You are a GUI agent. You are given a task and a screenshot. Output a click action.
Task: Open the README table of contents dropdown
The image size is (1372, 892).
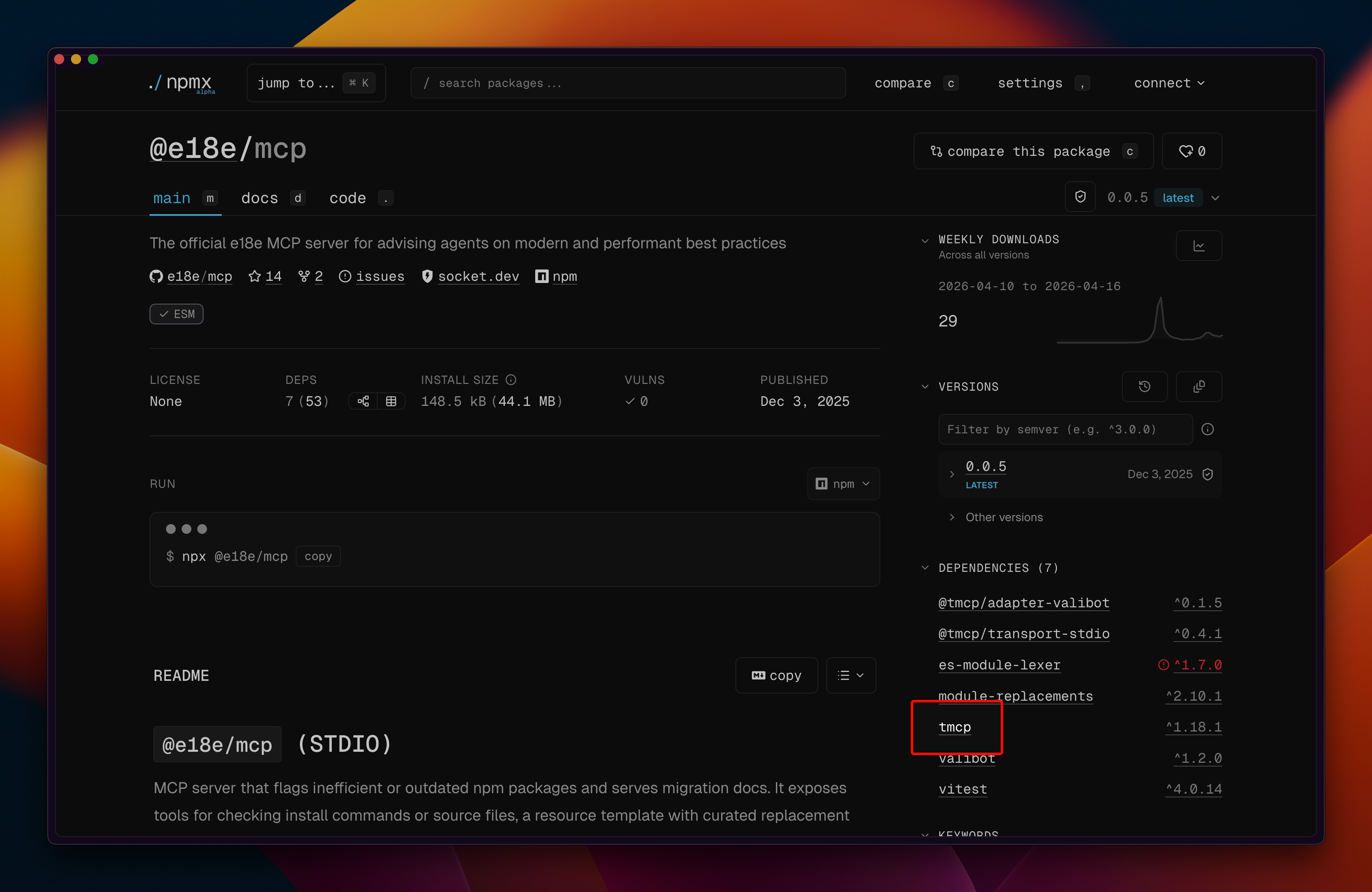pos(851,675)
